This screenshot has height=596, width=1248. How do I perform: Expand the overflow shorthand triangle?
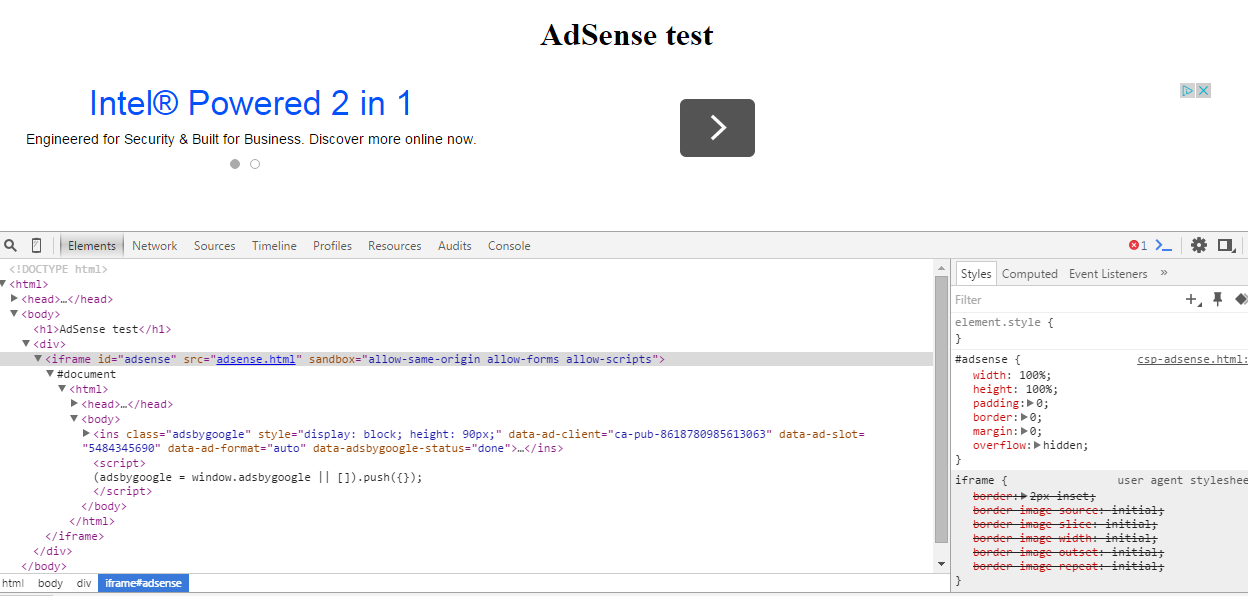pos(1038,446)
